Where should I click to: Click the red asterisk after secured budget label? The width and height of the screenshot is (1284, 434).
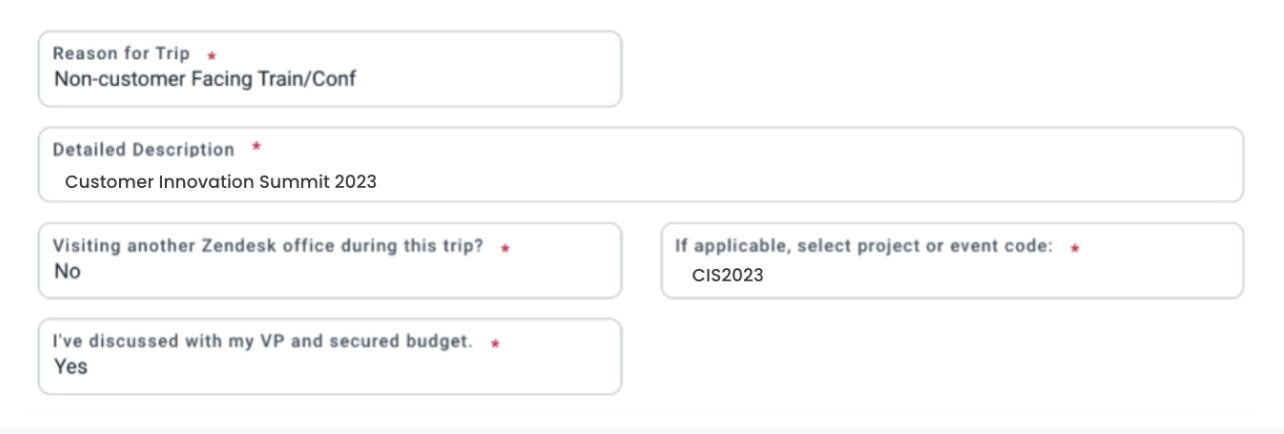495,343
